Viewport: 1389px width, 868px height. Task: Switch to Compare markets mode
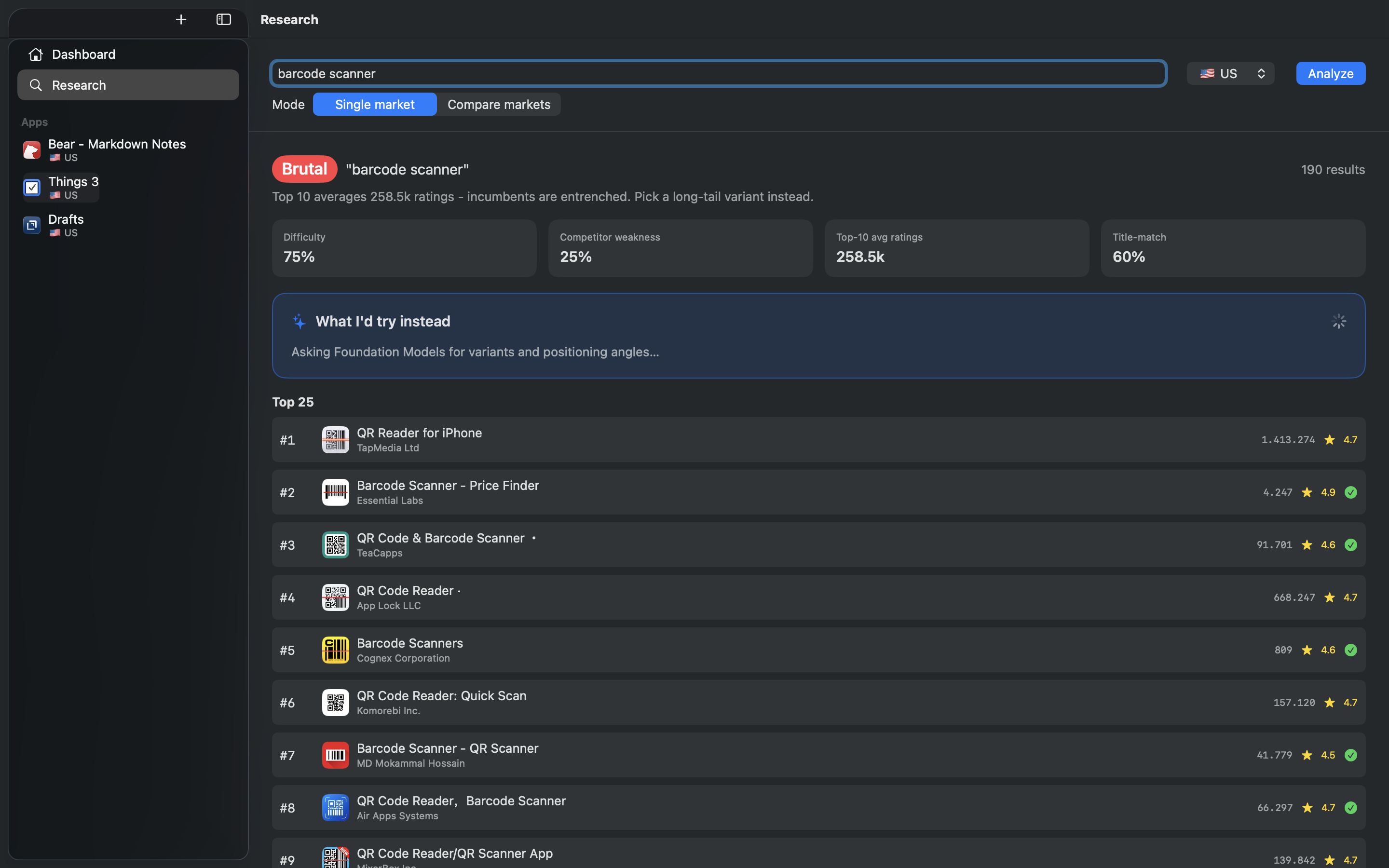(x=499, y=105)
